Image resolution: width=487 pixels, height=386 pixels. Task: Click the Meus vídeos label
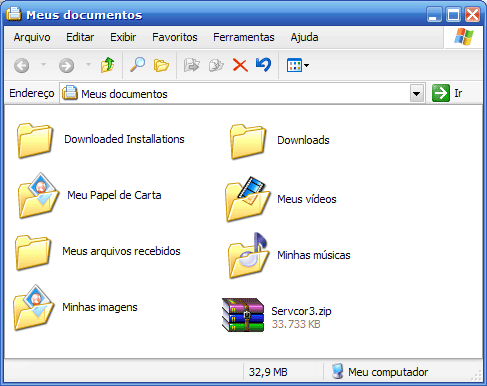point(307,199)
